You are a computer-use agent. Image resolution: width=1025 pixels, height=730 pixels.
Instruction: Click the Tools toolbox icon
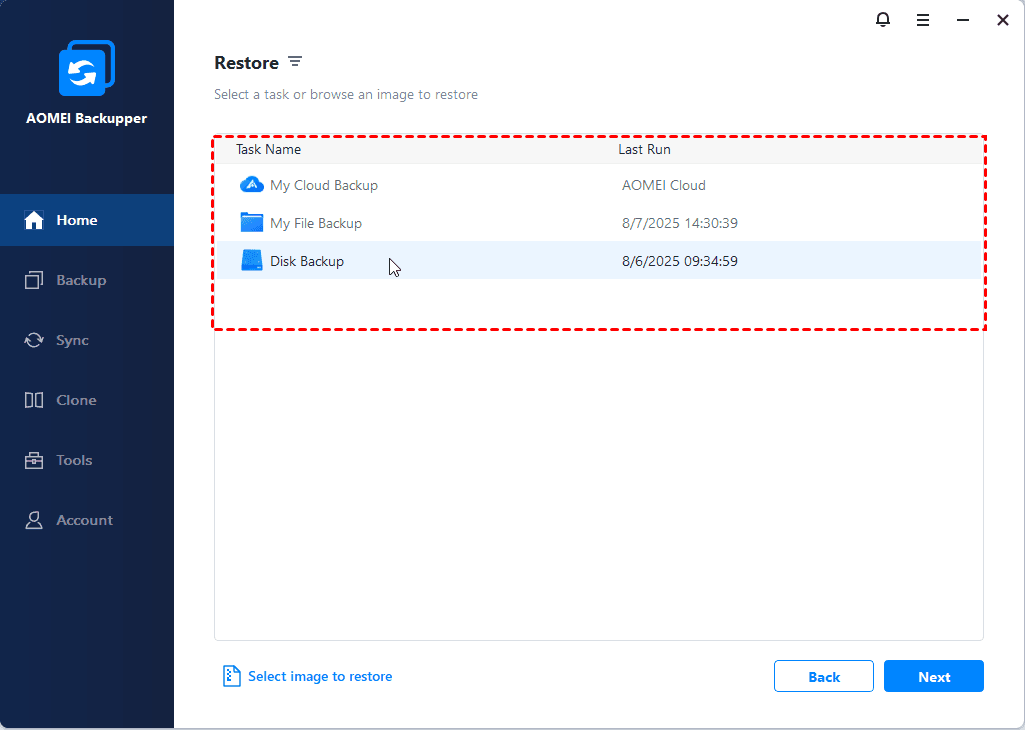pyautogui.click(x=34, y=460)
